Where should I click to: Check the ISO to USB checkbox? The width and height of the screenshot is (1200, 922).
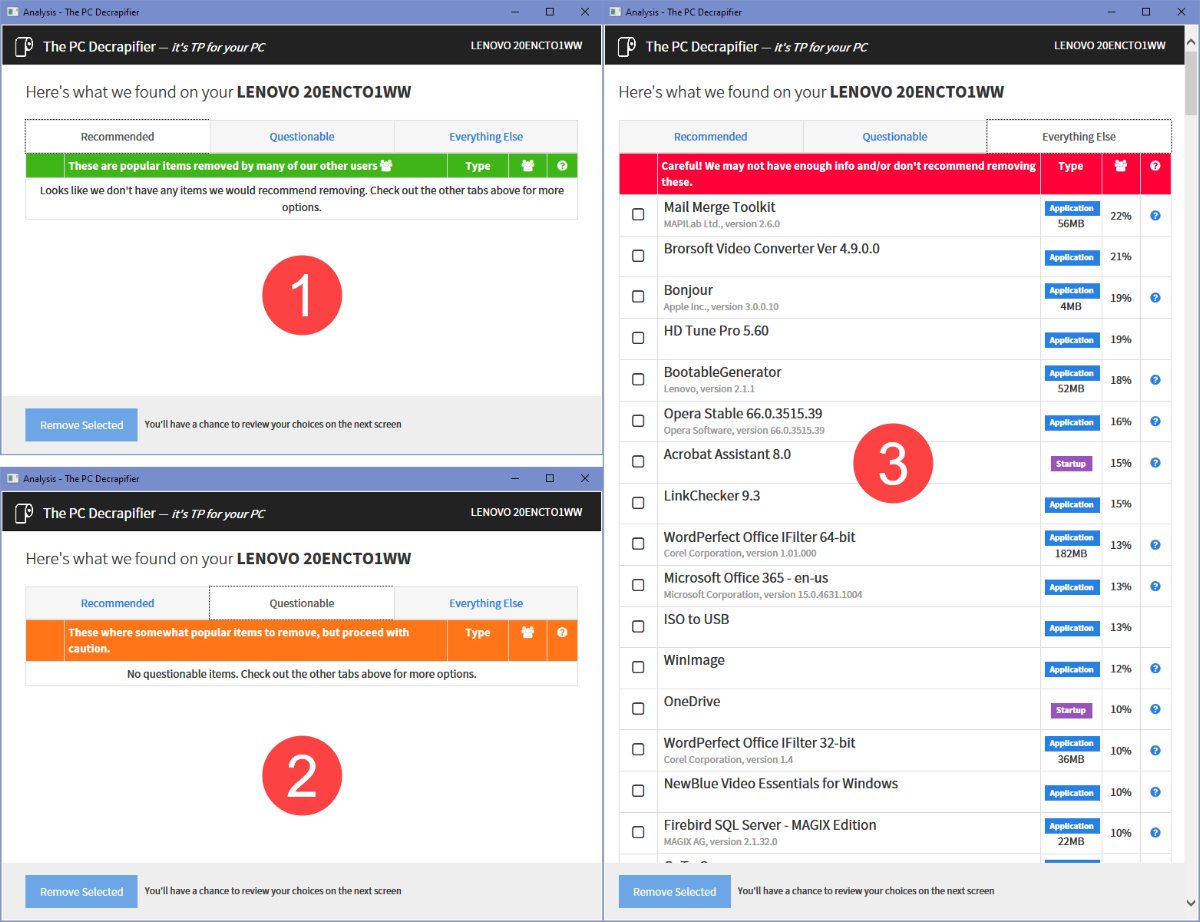click(638, 627)
